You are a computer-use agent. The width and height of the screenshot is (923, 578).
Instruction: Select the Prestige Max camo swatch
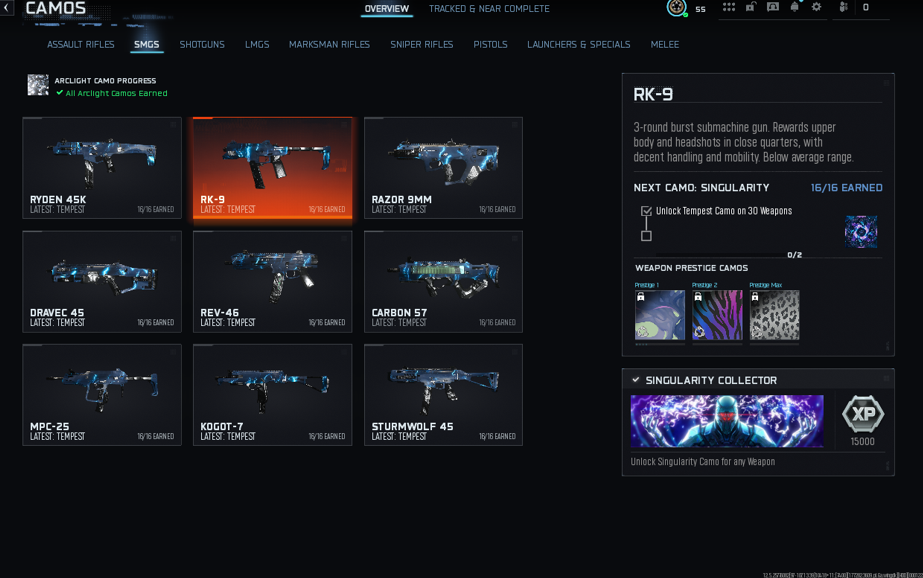coord(774,315)
